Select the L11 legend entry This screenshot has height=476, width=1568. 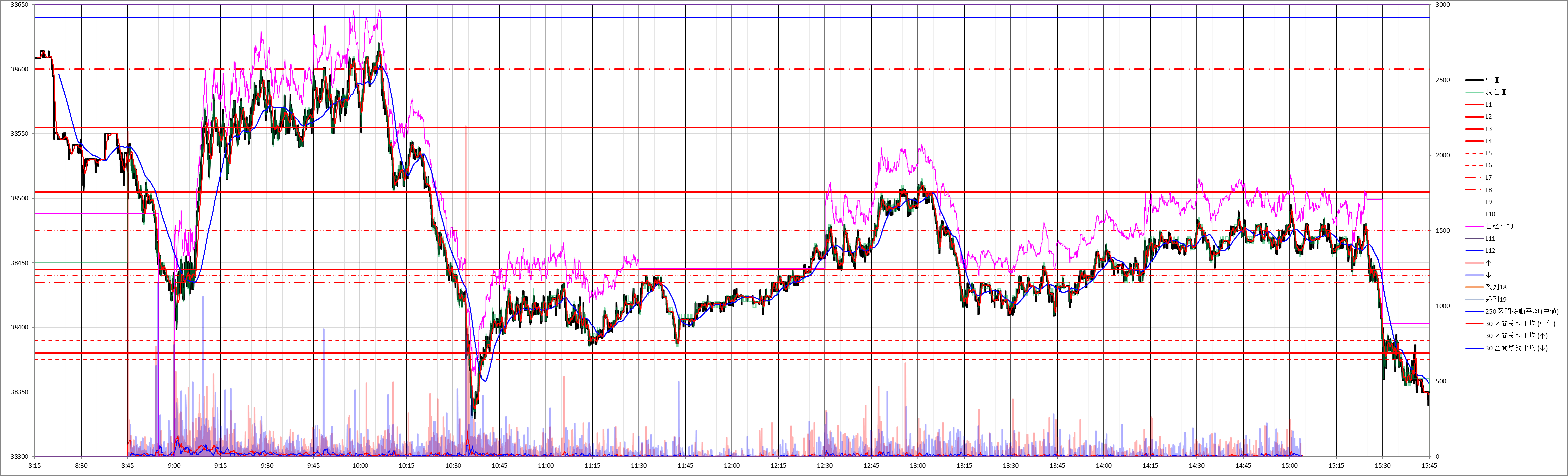(1480, 239)
